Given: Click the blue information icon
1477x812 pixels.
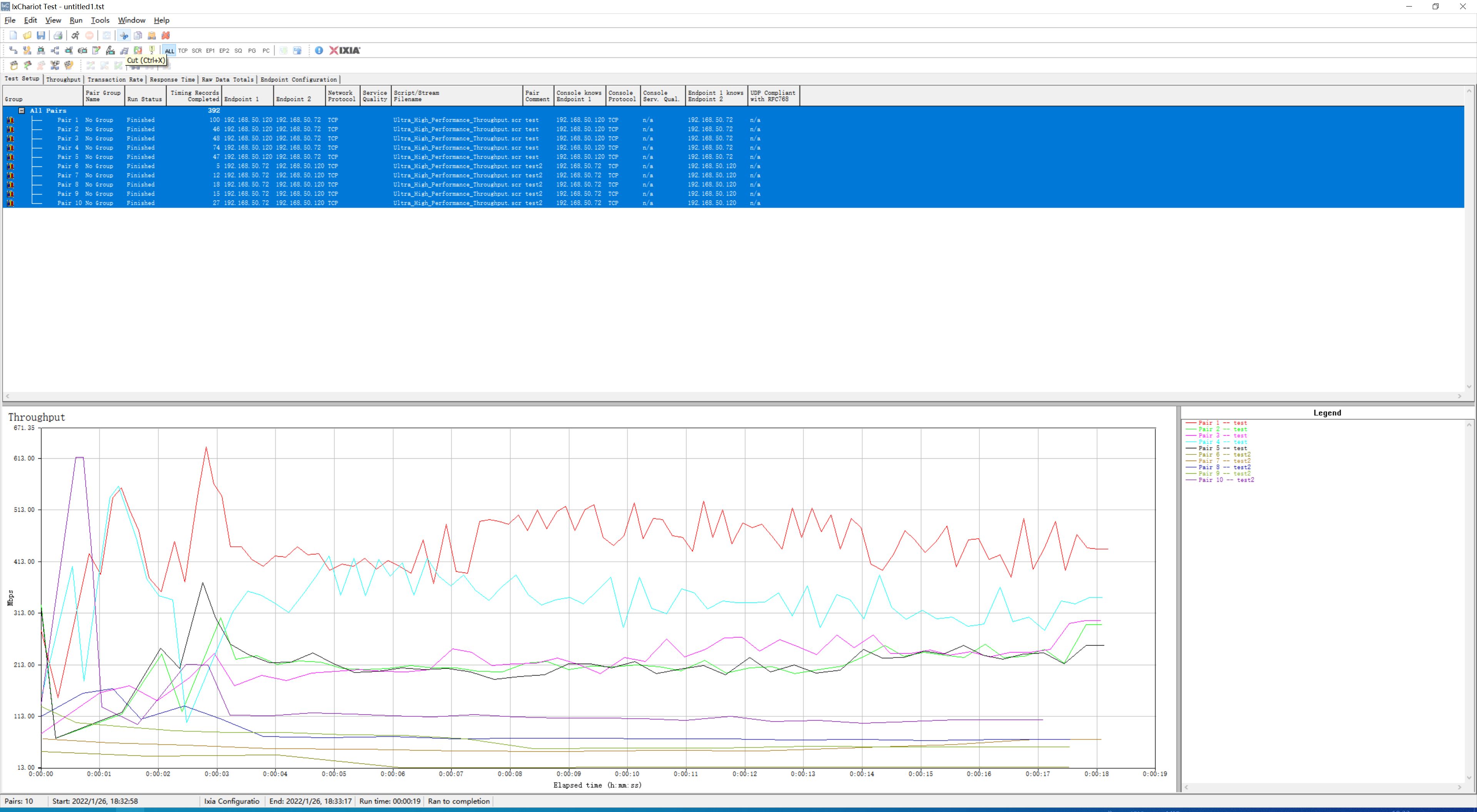Looking at the screenshot, I should click(319, 50).
